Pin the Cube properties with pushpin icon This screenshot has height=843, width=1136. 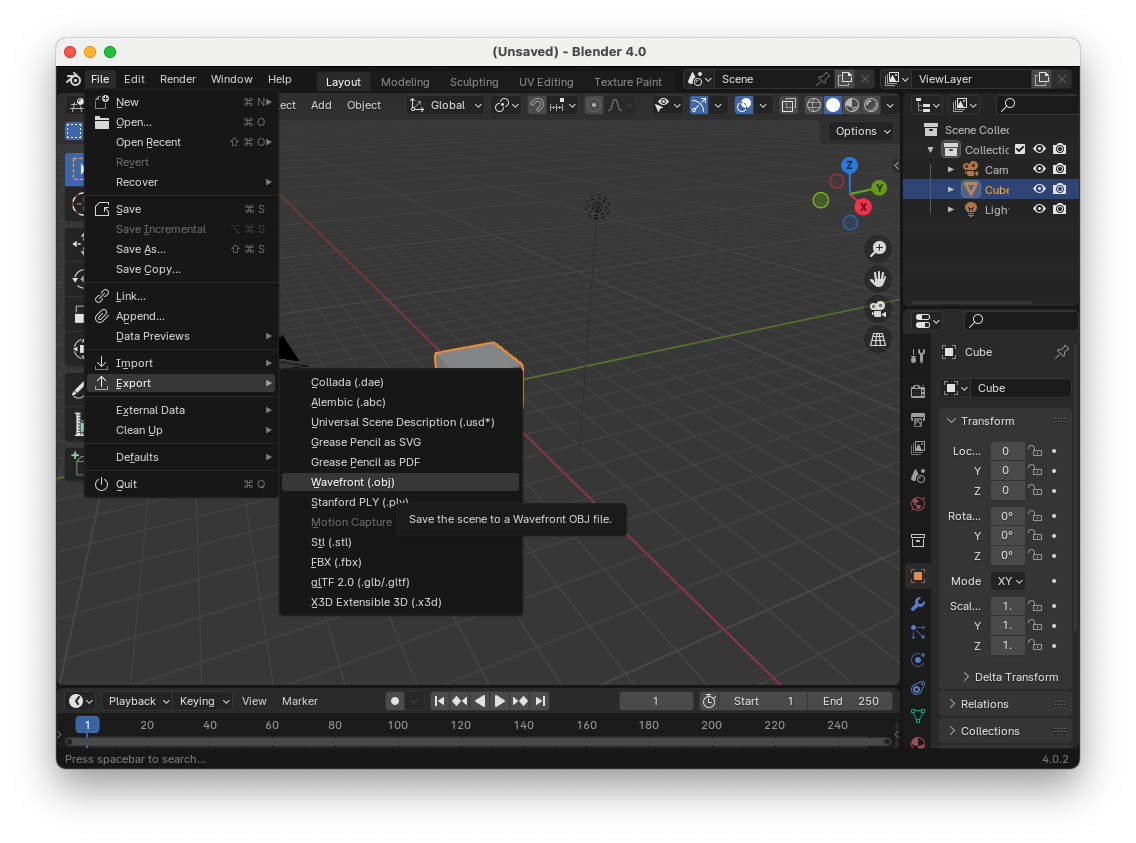click(1061, 352)
